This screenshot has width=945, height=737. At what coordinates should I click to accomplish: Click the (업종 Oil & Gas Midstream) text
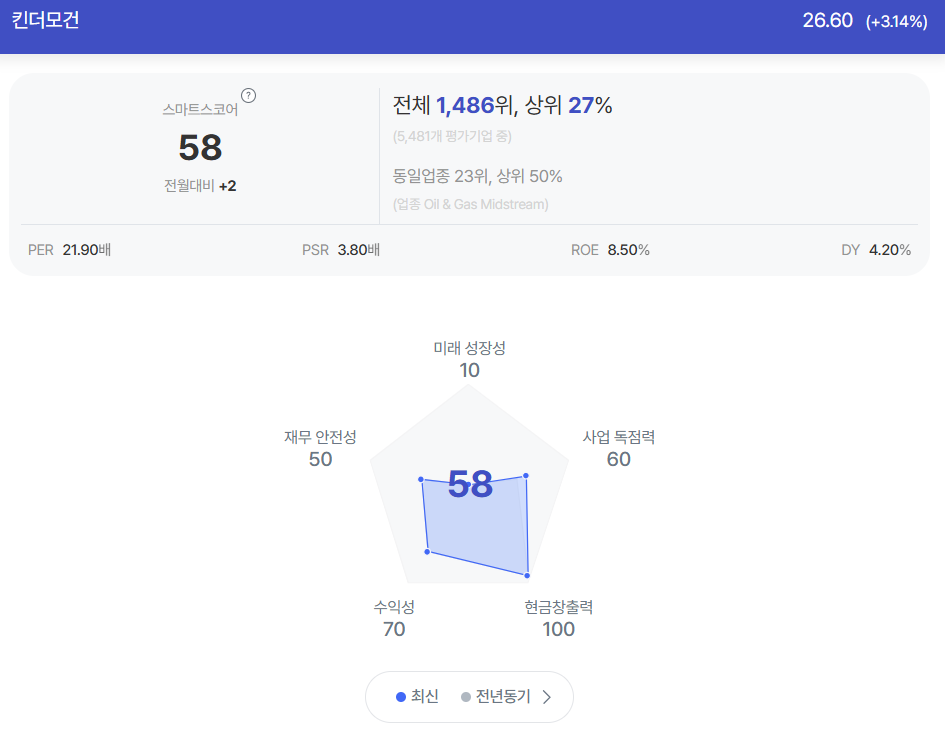(471, 204)
